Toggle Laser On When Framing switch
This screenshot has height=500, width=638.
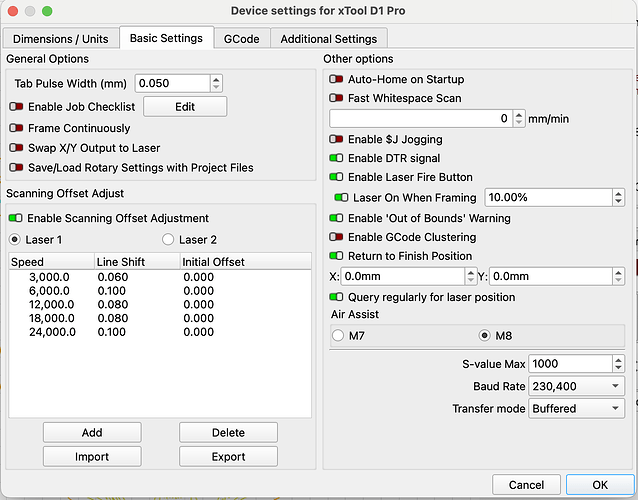(x=341, y=197)
